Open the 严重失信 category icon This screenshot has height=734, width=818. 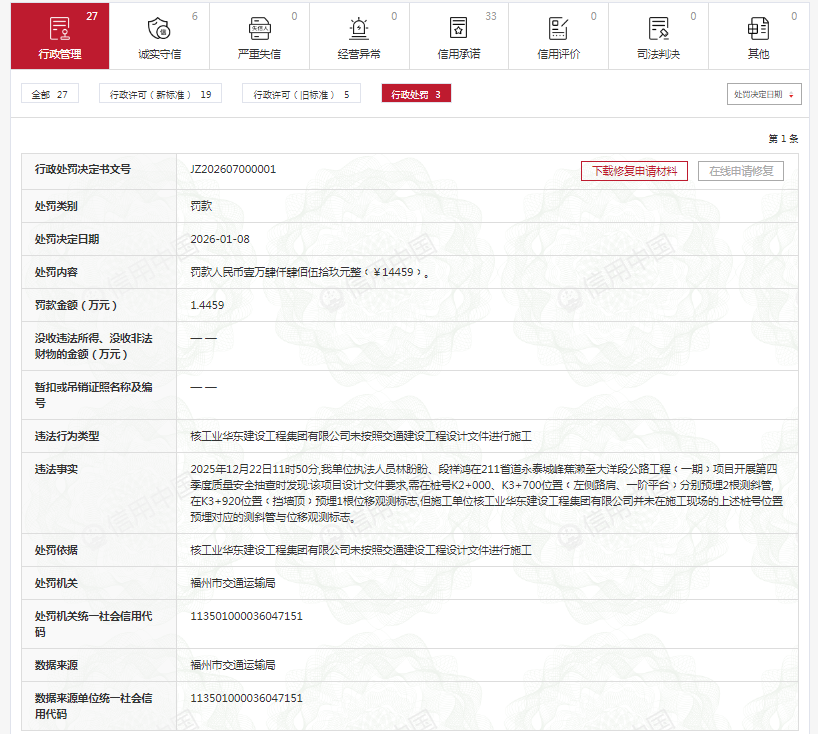coord(259,28)
